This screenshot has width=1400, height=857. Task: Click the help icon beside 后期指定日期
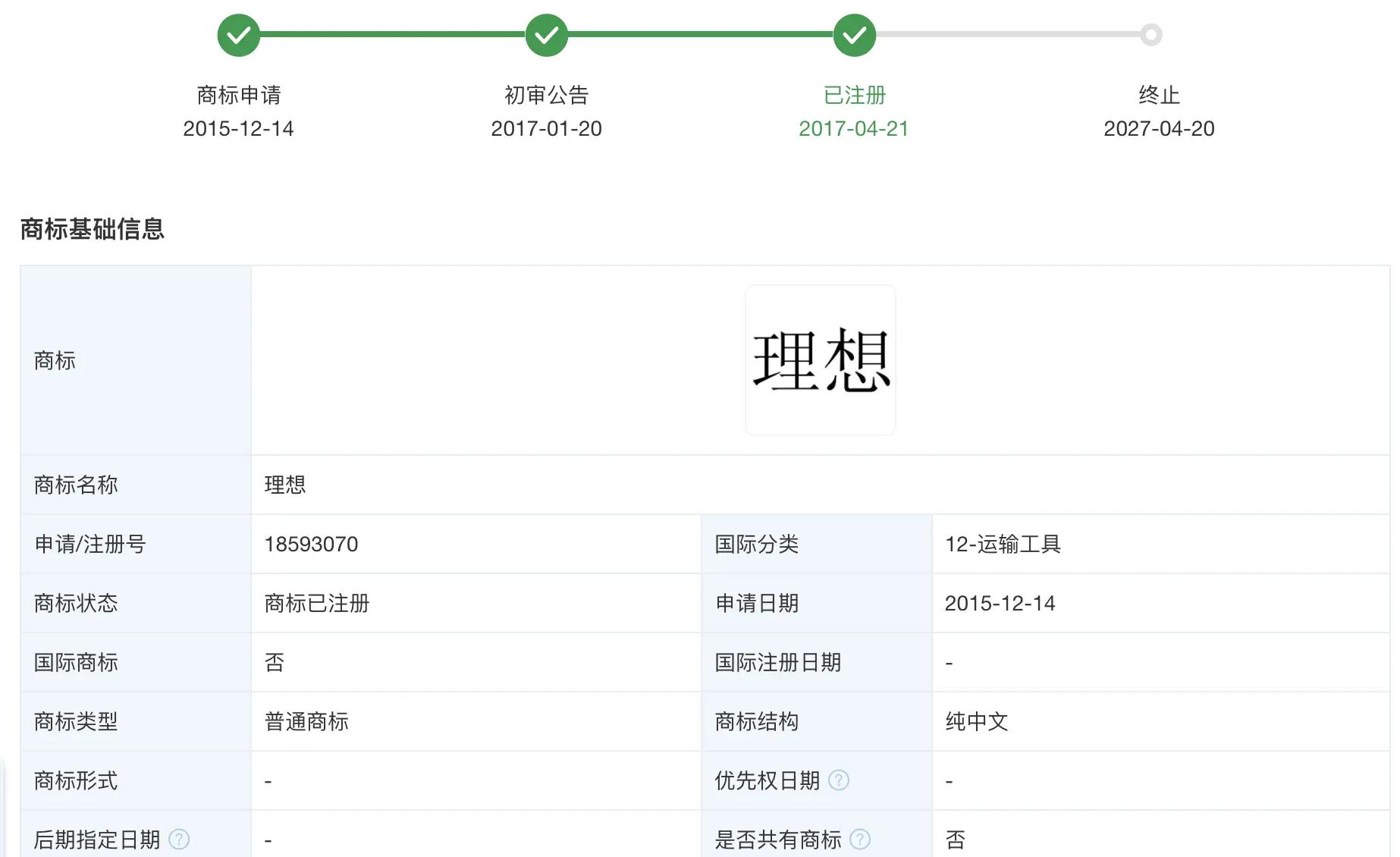[x=179, y=840]
